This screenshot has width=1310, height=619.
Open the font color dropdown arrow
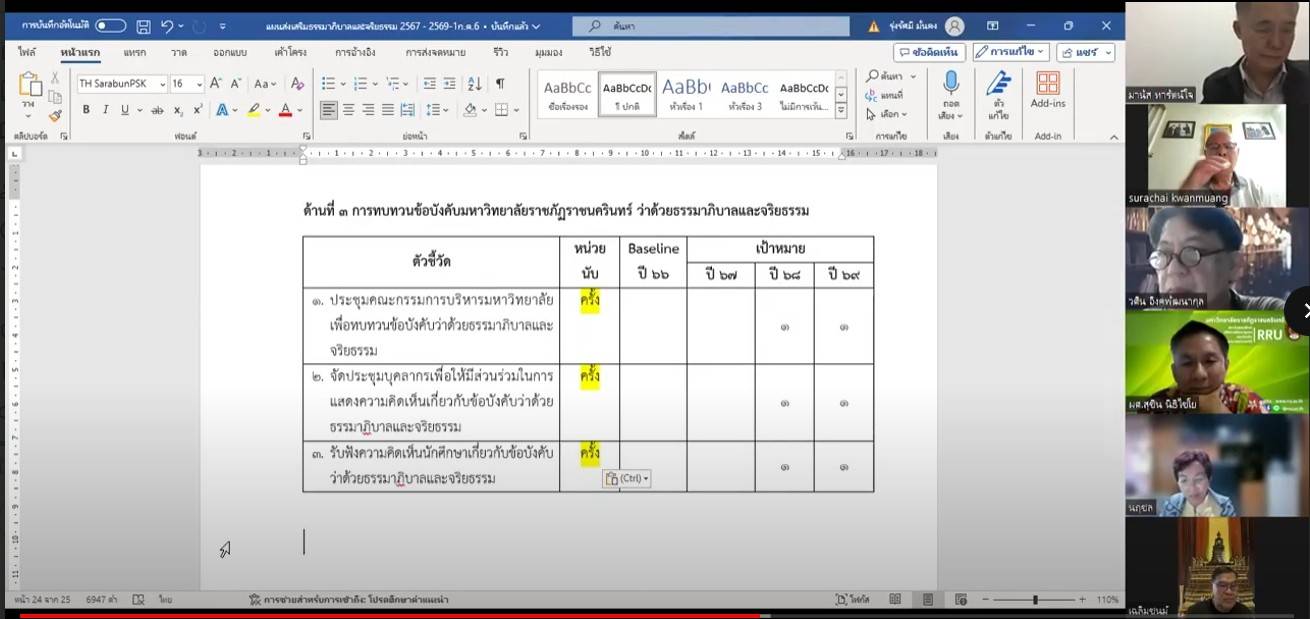pos(300,110)
